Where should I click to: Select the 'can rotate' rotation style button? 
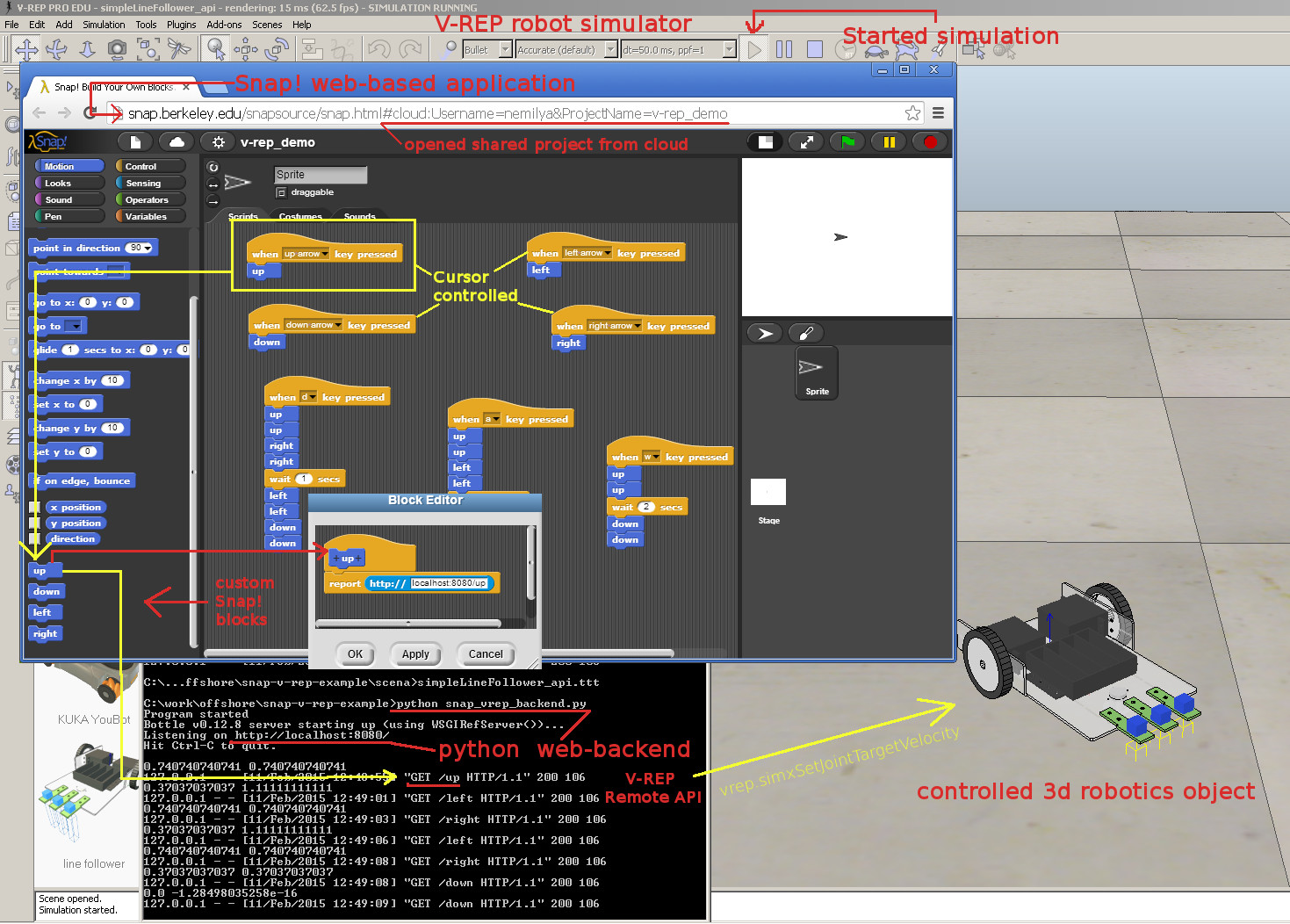click(x=213, y=167)
